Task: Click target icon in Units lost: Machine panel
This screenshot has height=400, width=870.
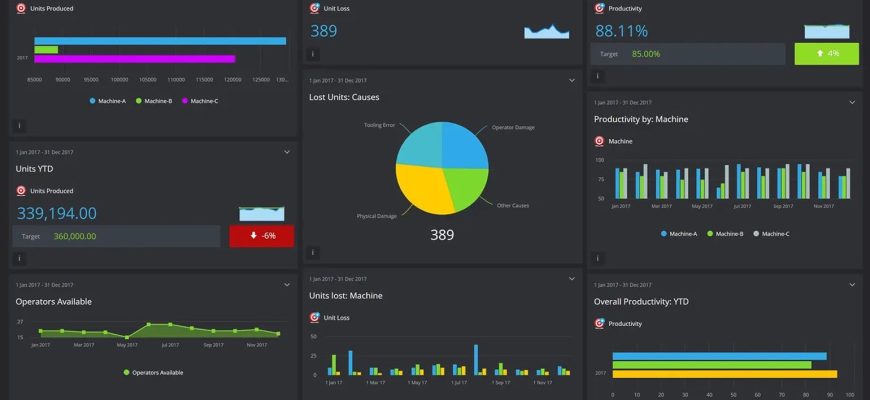Action: (x=314, y=317)
